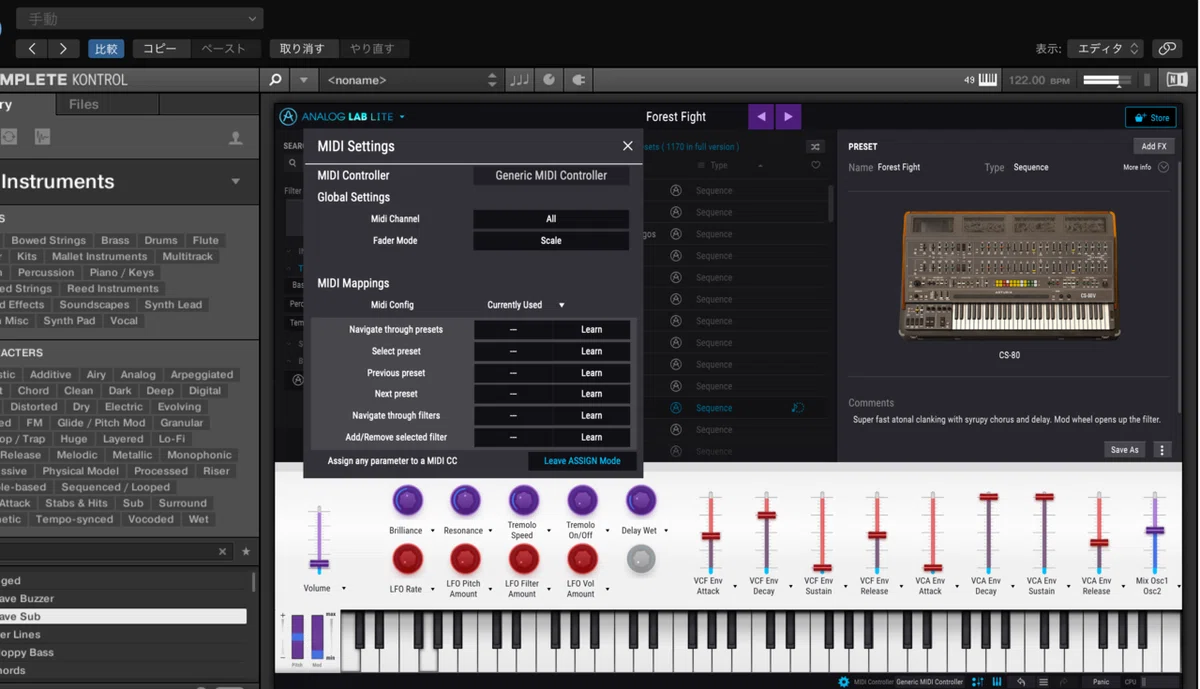Screen dimensions: 1200x689
Task: Expand the Instruments browser dropdown arrow
Action: (236, 182)
